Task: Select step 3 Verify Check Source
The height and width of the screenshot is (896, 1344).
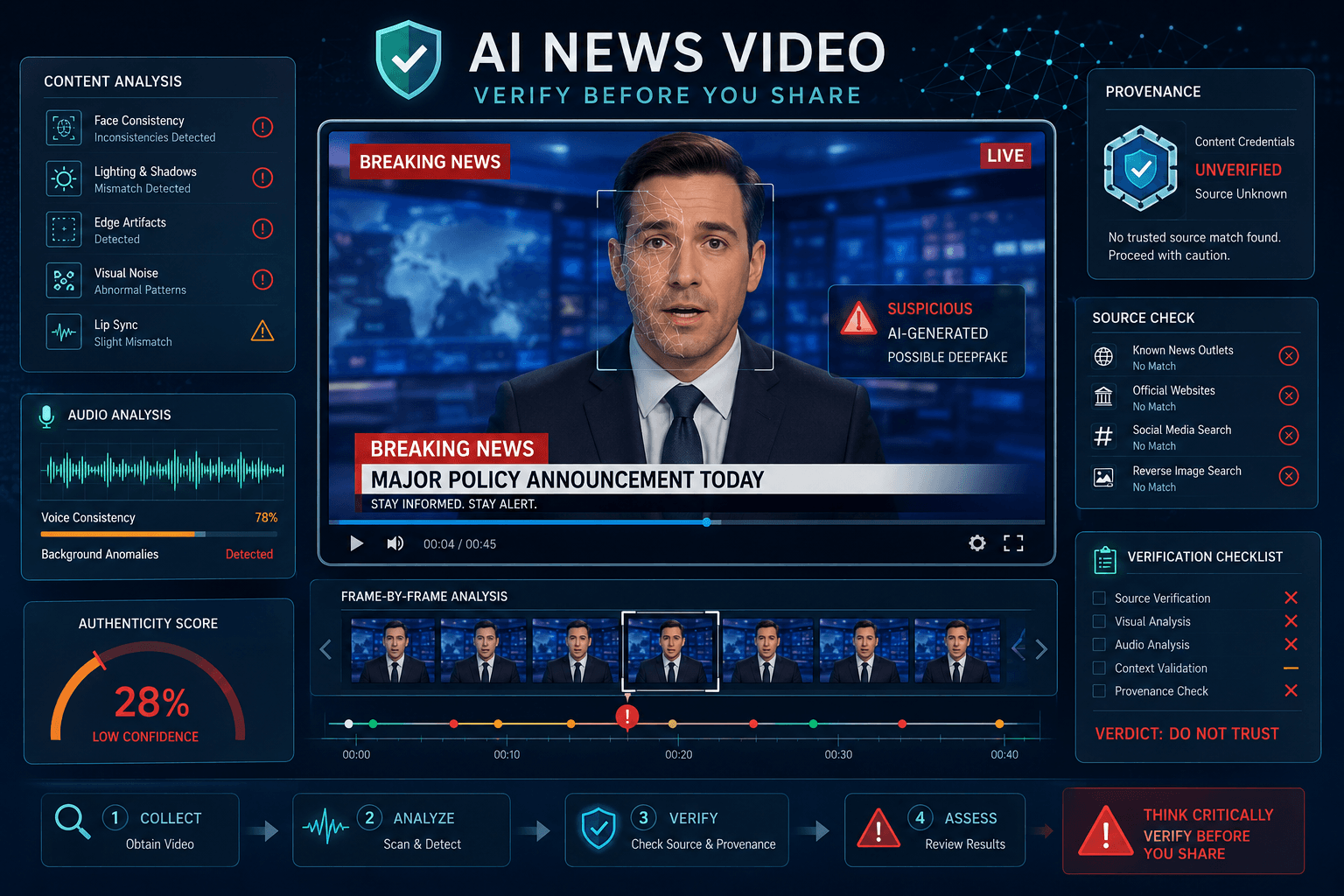Action: (676, 829)
